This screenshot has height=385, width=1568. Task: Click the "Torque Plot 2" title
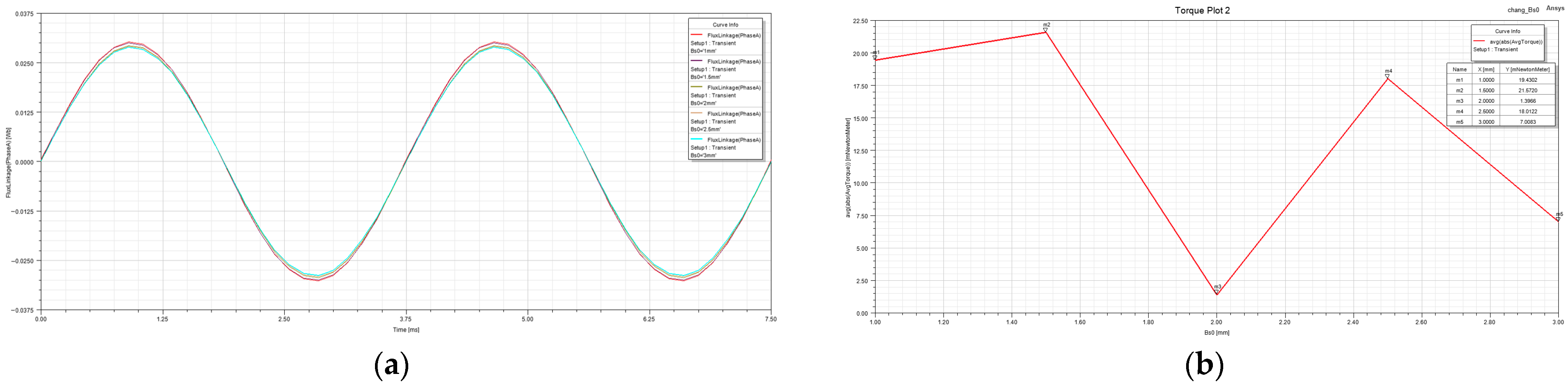(x=1202, y=10)
